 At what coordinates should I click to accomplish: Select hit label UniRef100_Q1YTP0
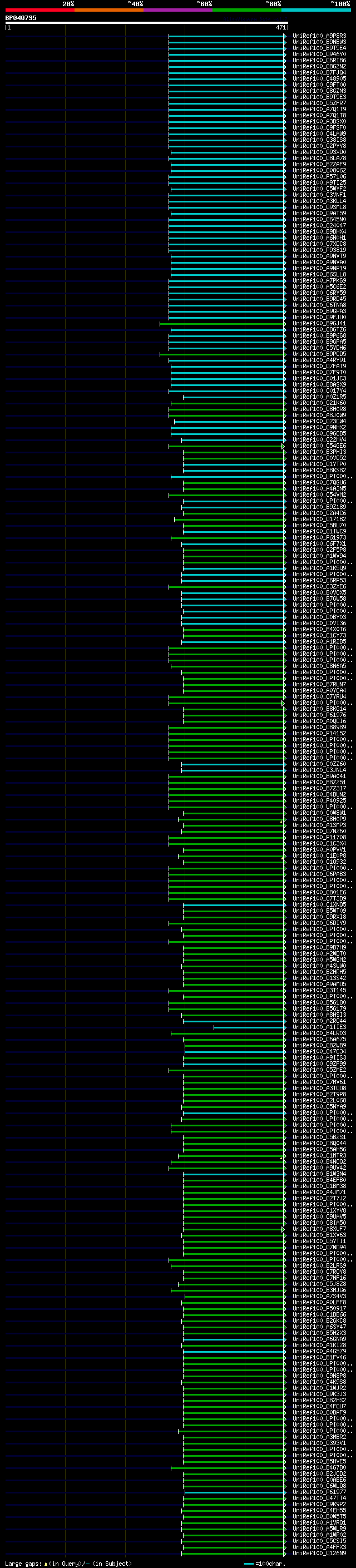click(319, 464)
